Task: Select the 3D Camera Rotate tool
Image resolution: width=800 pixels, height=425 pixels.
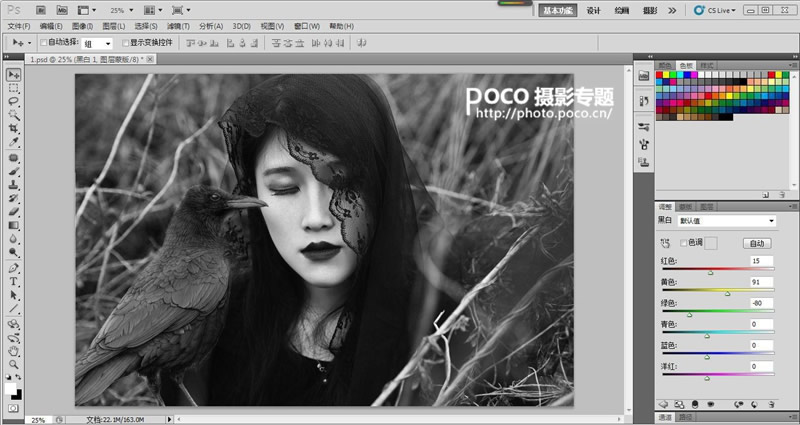Action: click(x=13, y=338)
